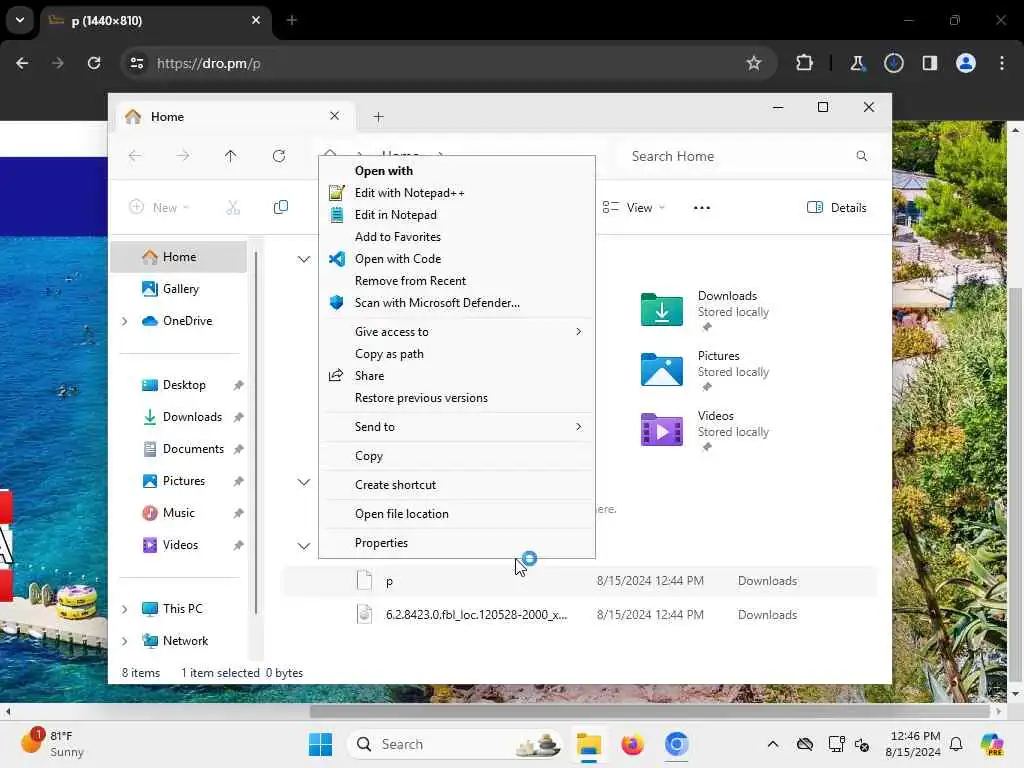1024x768 pixels.
Task: Click the Explorer forward arrow
Action: [183, 156]
